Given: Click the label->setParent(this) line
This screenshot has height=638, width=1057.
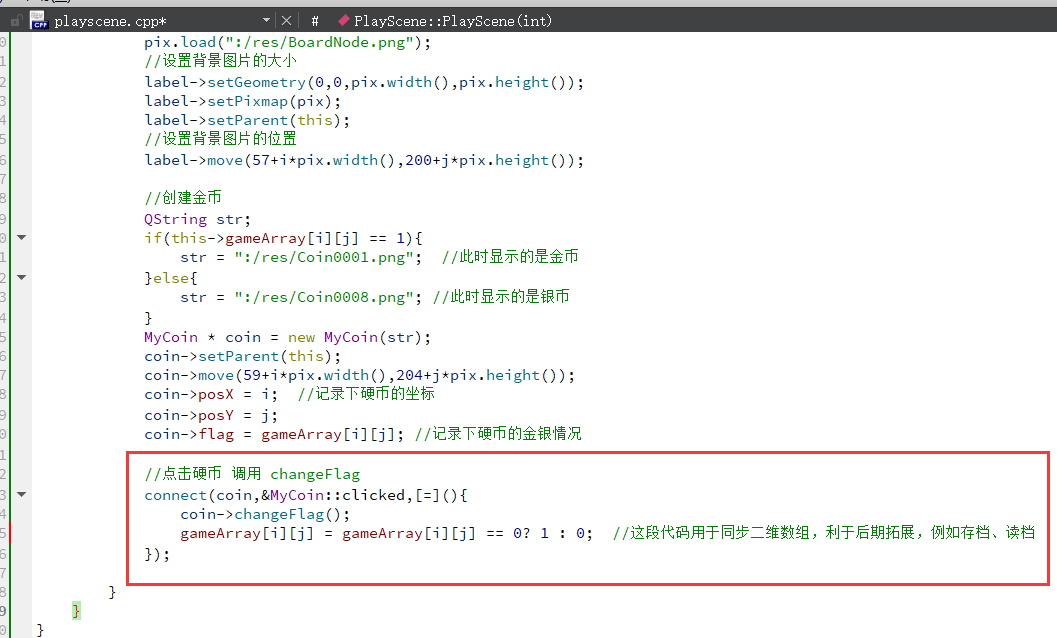Looking at the screenshot, I should pos(247,121).
